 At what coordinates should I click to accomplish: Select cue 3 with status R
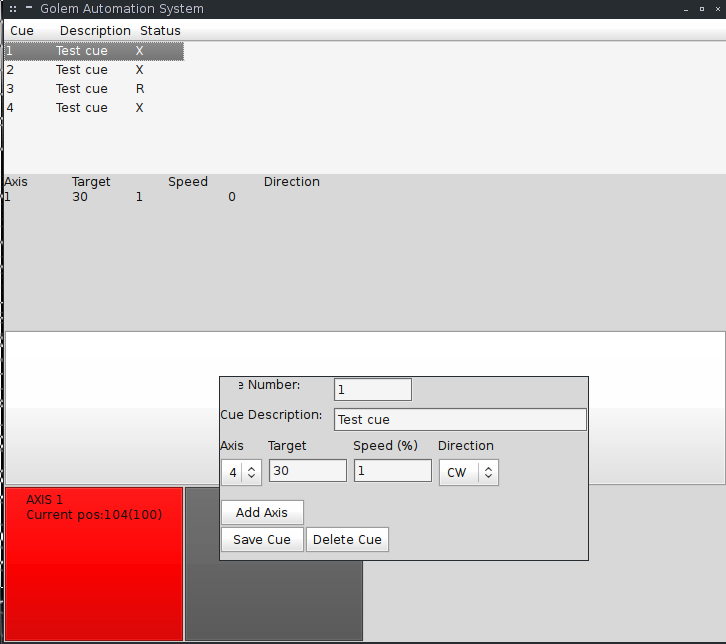(x=93, y=89)
